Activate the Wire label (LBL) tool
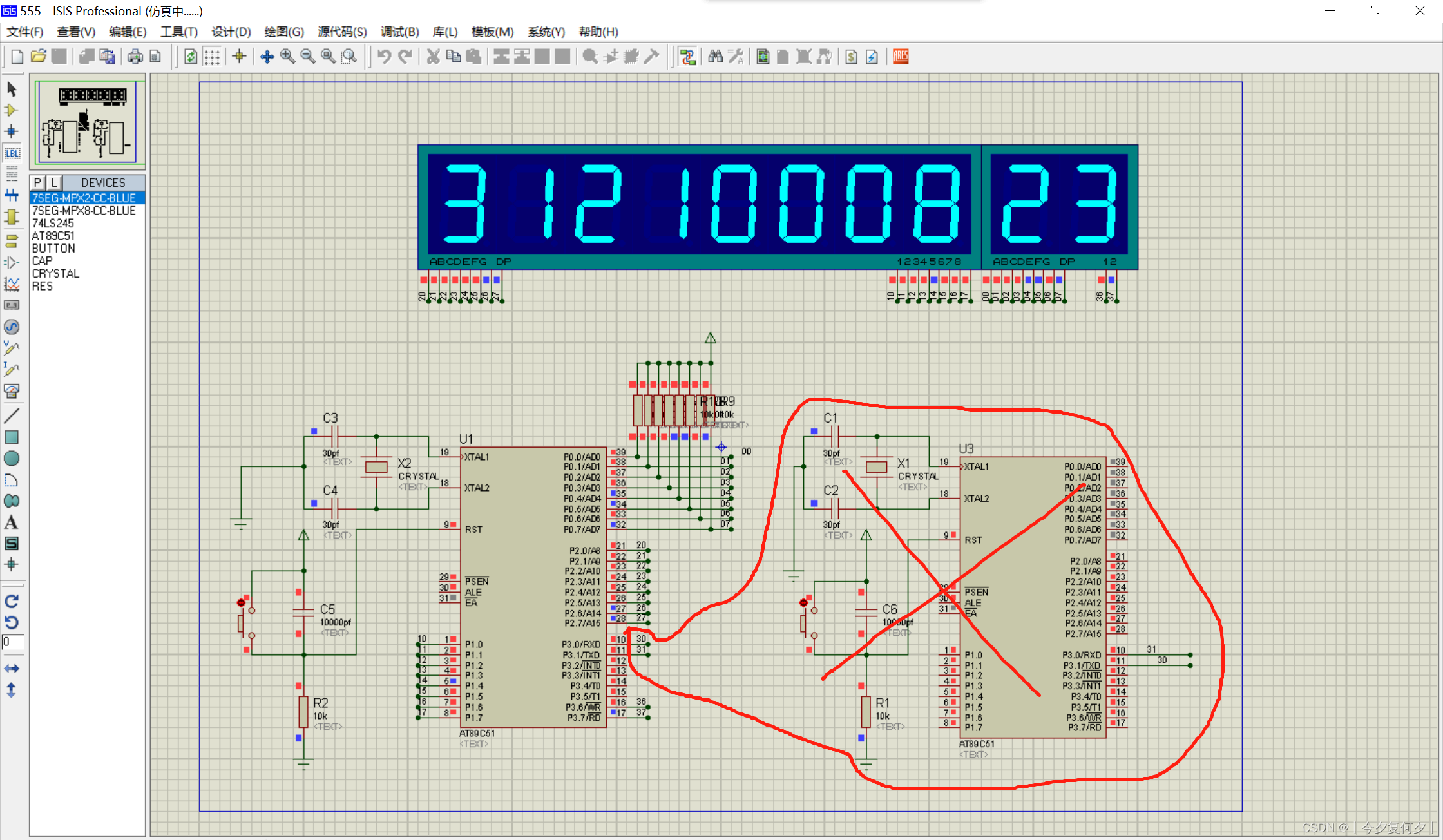The width and height of the screenshot is (1443, 840). [12, 153]
